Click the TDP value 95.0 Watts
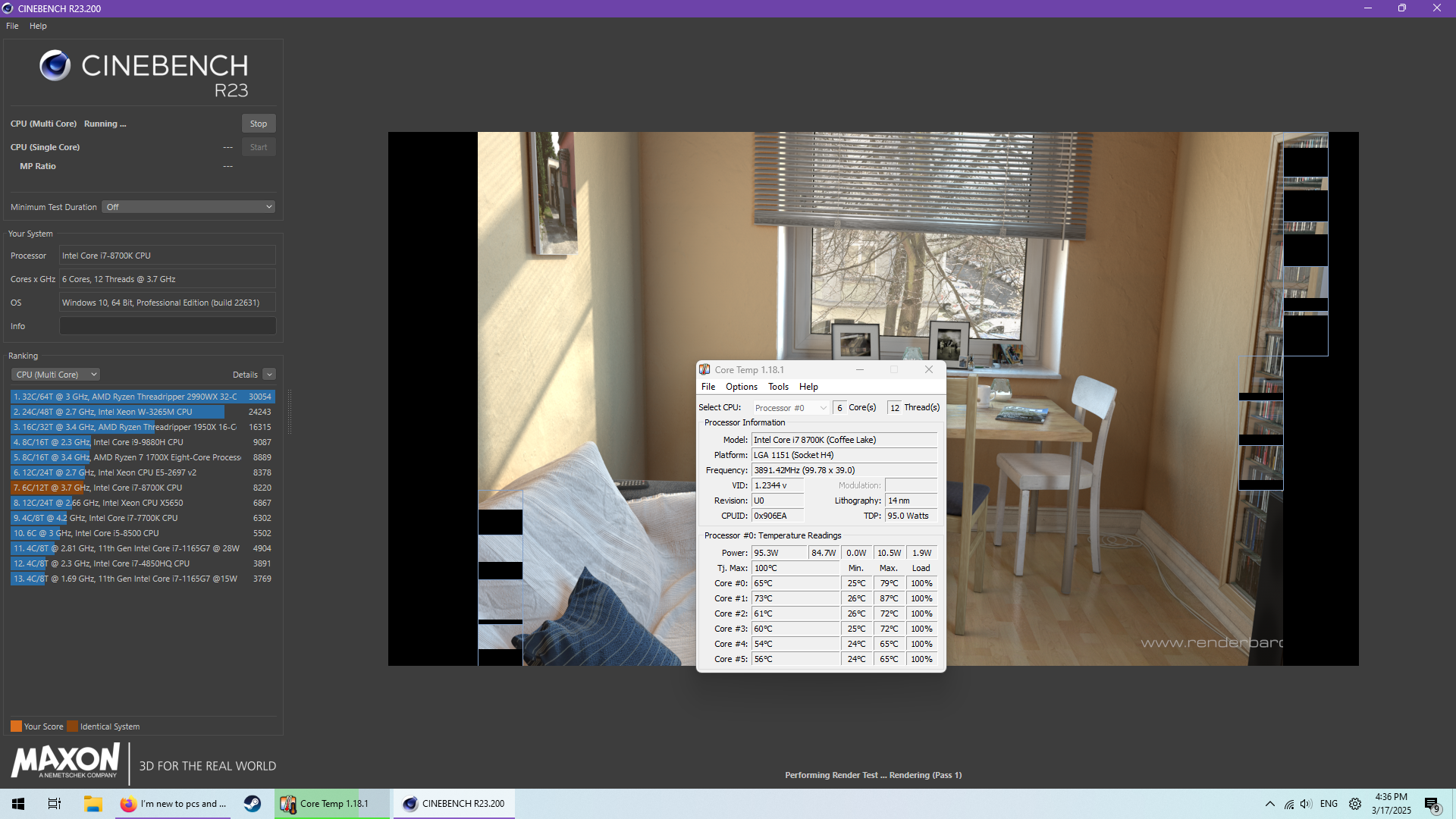Screen dimensions: 1456x819 911,516
